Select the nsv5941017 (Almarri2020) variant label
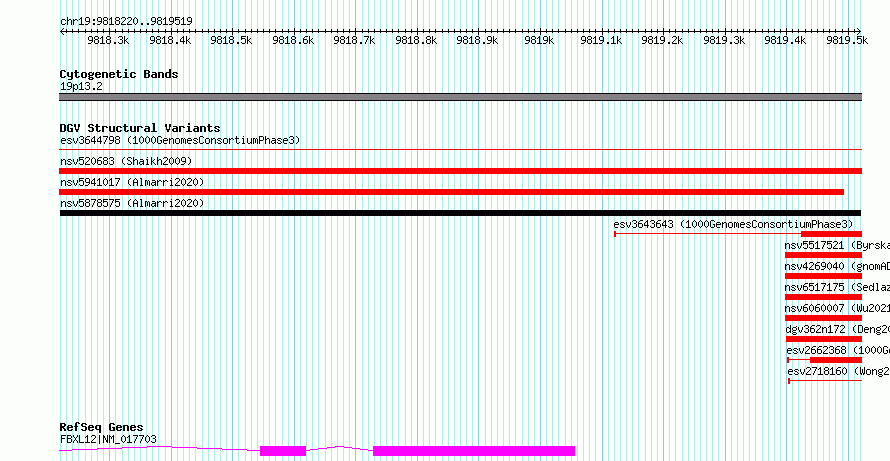890x461 pixels. coord(132,182)
